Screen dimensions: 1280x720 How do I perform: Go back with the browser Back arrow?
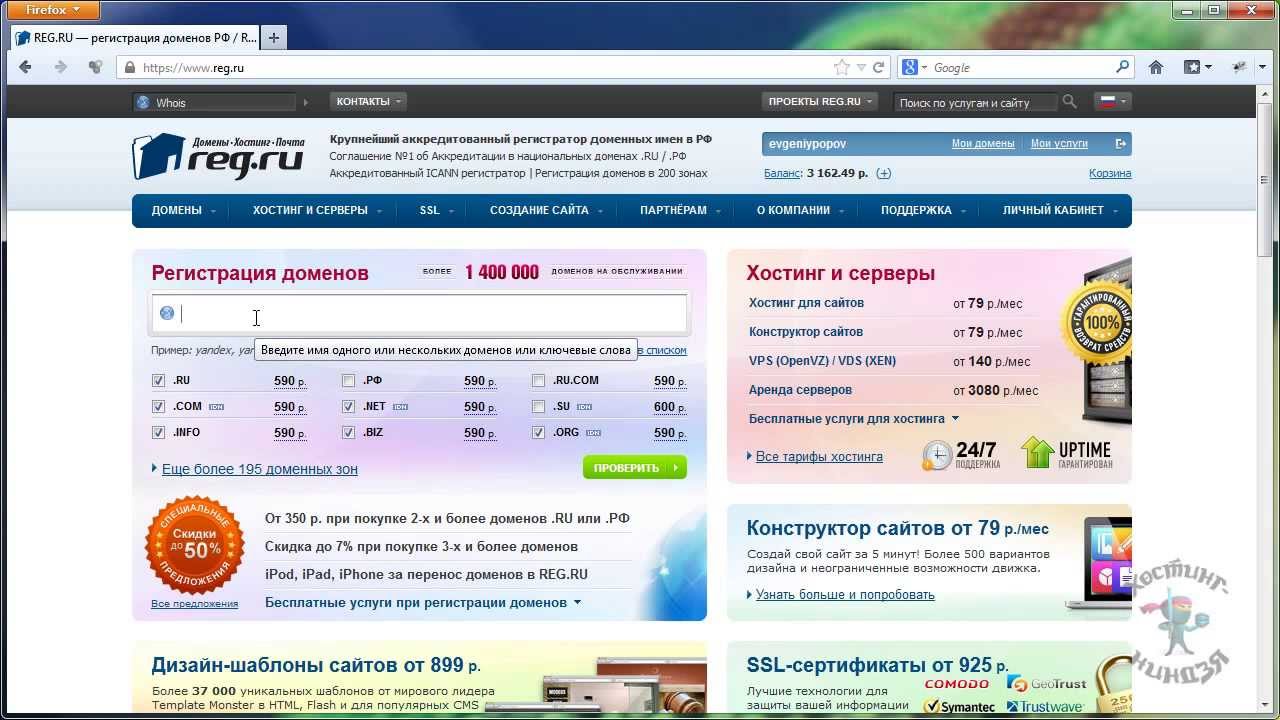pos(26,67)
